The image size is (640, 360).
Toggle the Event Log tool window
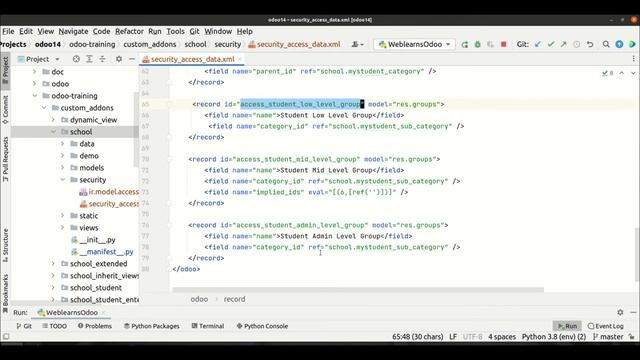(605, 326)
